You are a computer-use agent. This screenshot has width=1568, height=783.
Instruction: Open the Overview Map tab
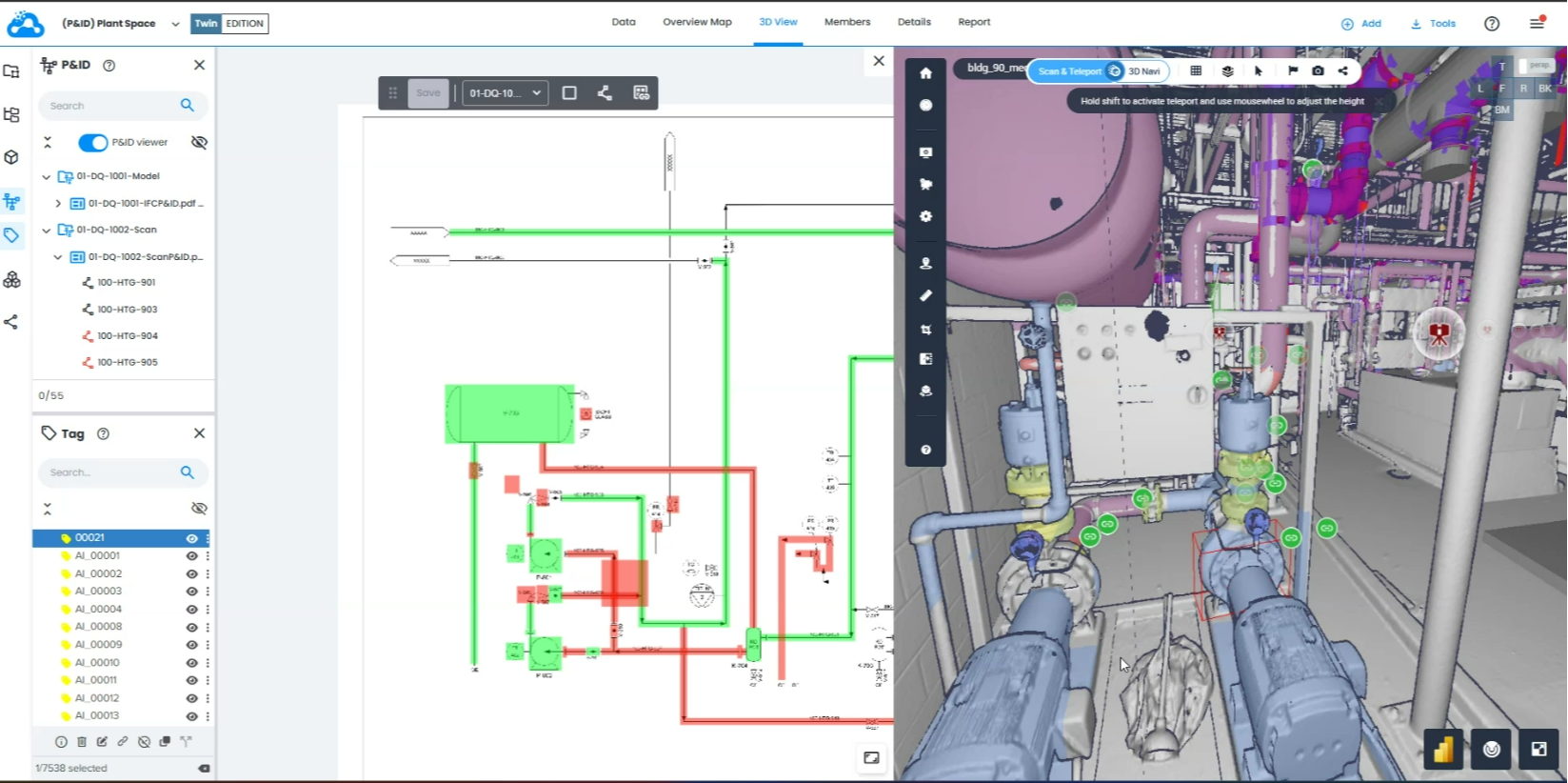click(697, 22)
